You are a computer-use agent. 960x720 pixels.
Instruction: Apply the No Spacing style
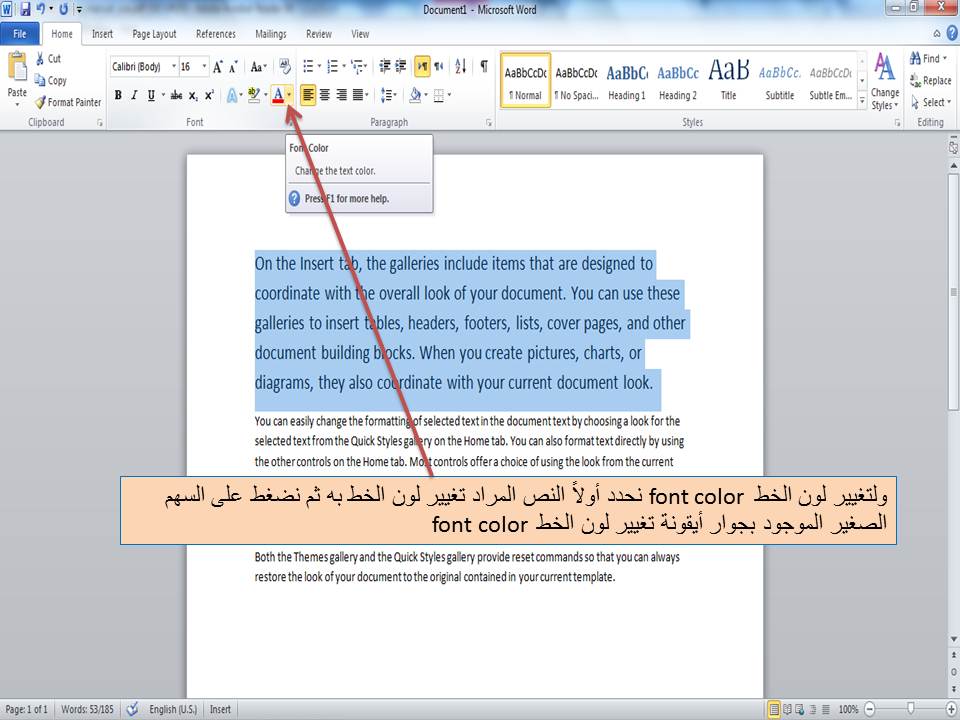[576, 81]
